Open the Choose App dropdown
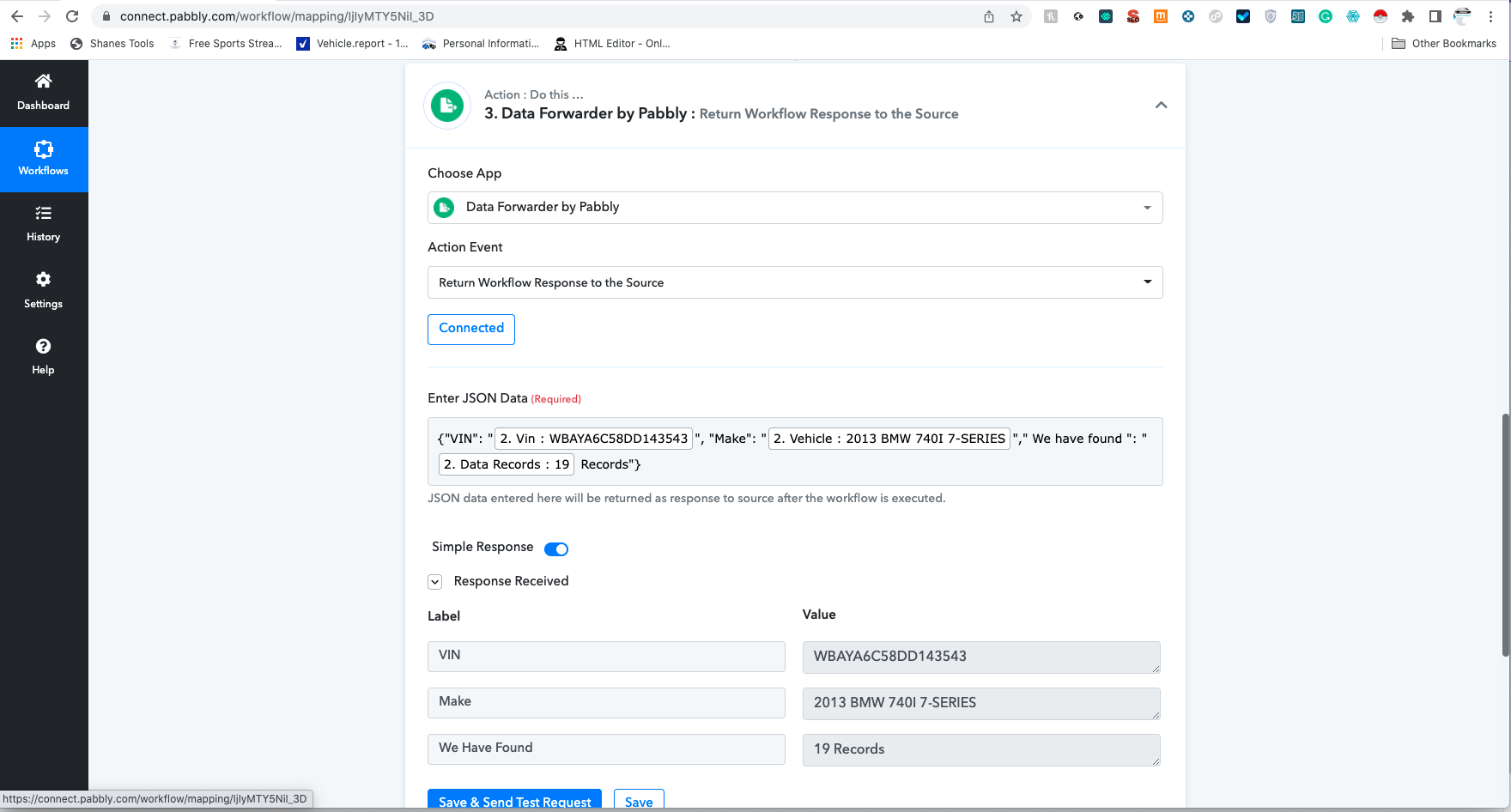This screenshot has height=812, width=1511. [795, 208]
